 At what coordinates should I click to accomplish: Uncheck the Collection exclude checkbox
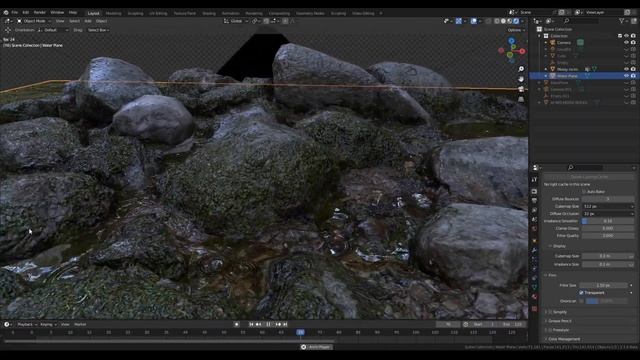(x=620, y=36)
